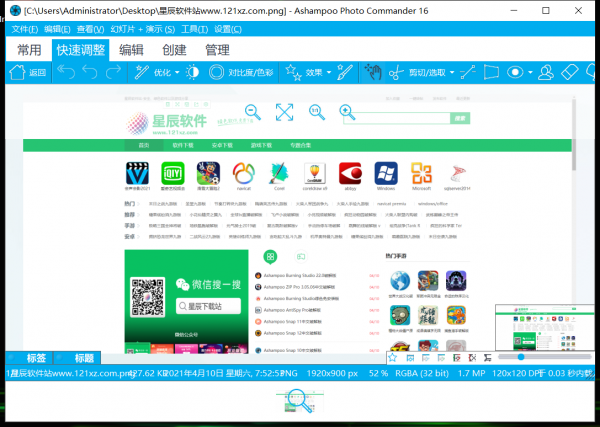This screenshot has width=600, height=427.
Task: Adjust the zoom slider handle
Action: pyautogui.click(x=521, y=357)
